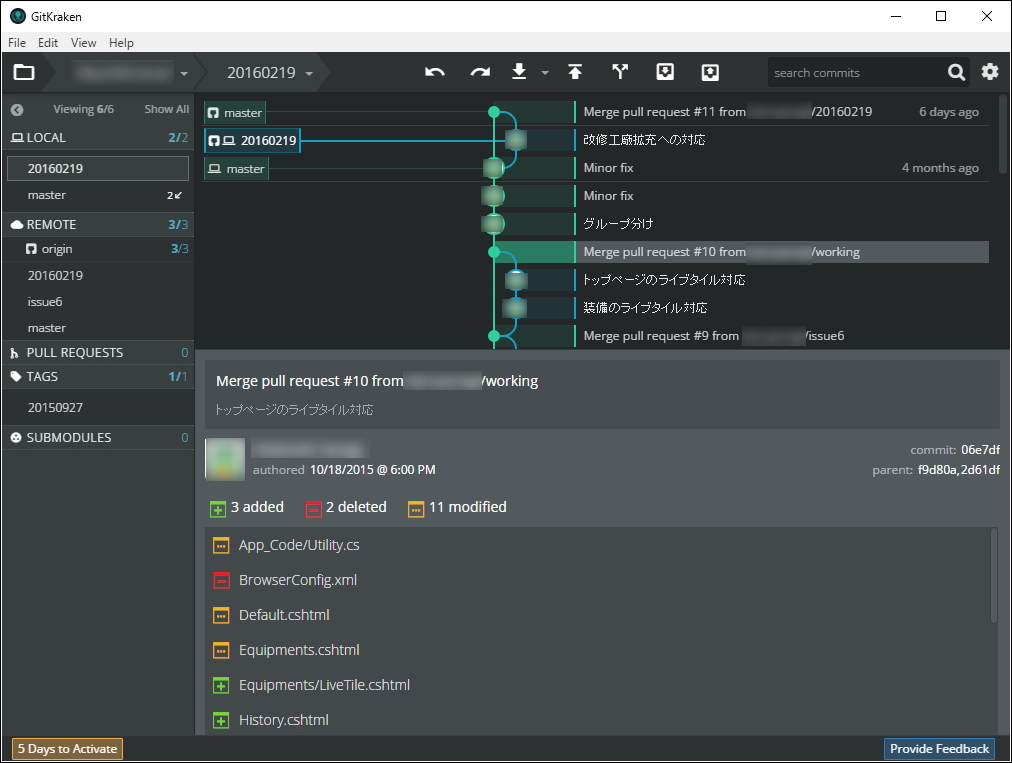Open the 20160219 branch dropdown in toolbar
The width and height of the screenshot is (1012, 763).
tap(310, 72)
